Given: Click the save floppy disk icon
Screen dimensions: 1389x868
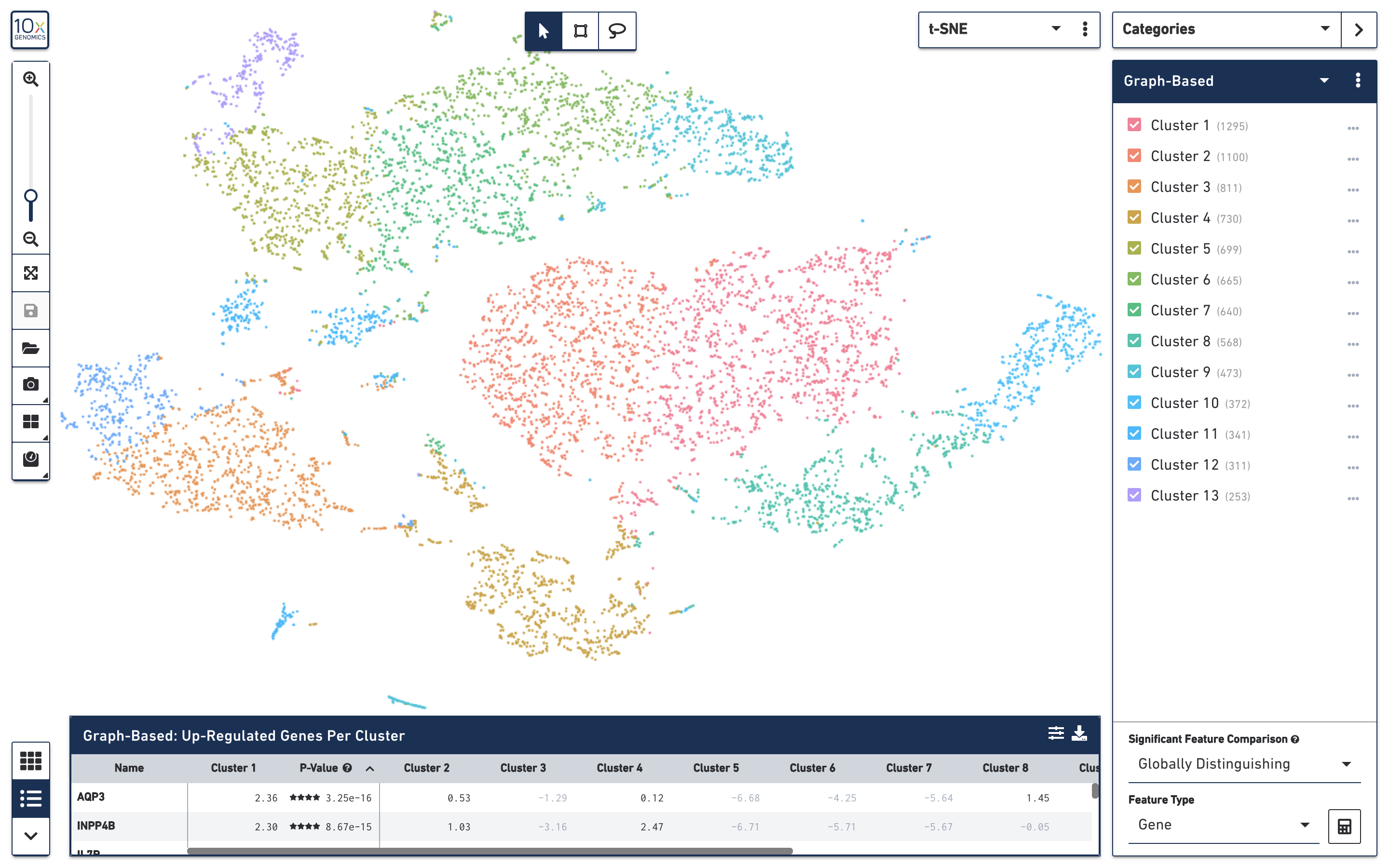Looking at the screenshot, I should point(30,311).
